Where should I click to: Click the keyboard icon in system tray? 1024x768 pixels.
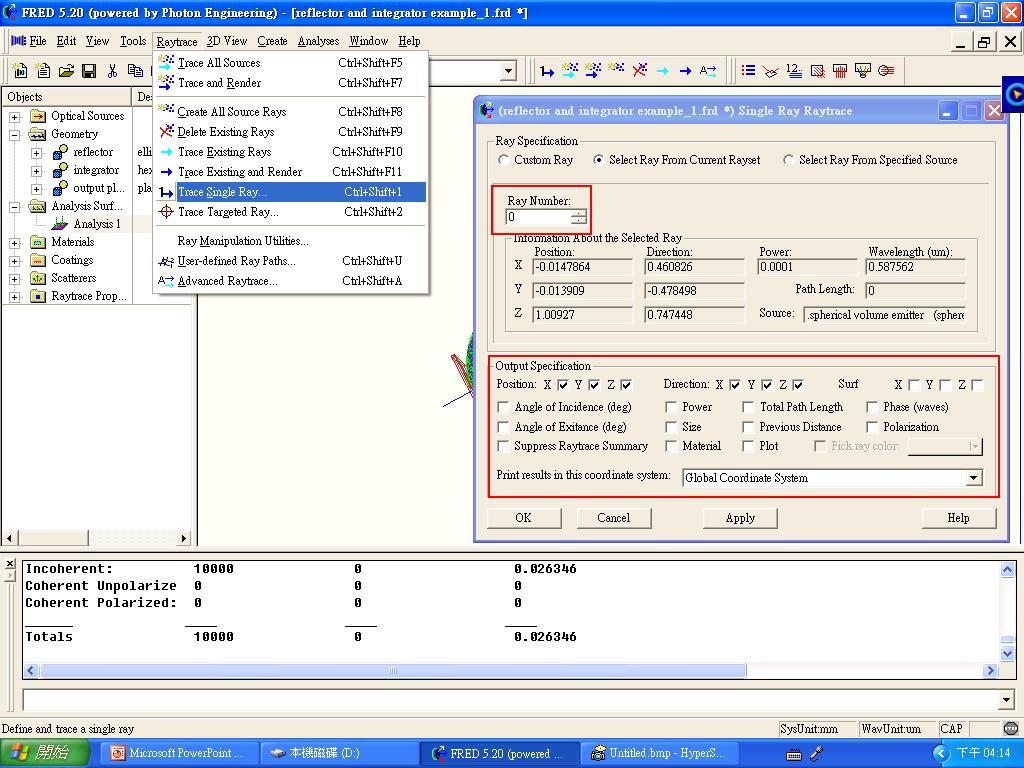794,754
